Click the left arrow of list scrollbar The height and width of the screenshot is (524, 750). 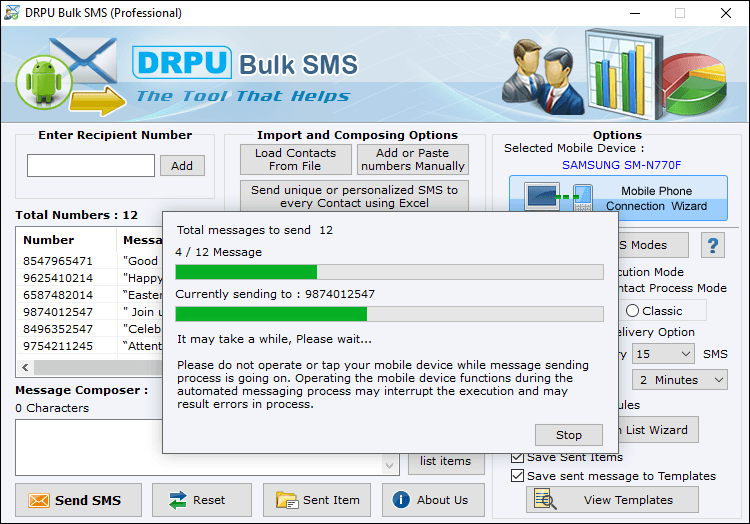coord(25,367)
